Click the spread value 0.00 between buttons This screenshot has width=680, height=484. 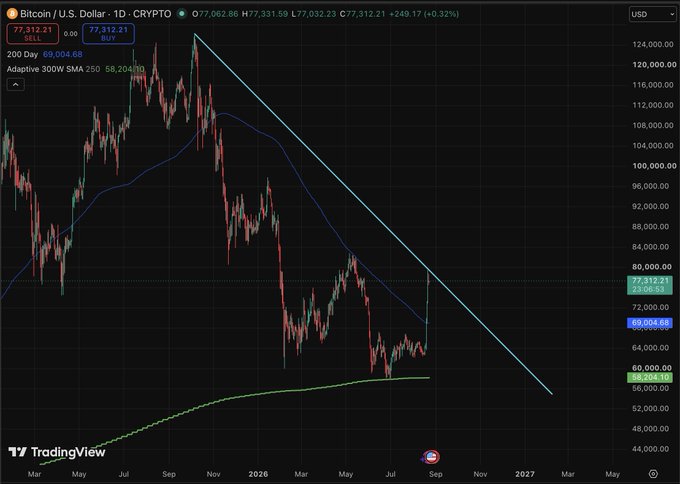click(x=71, y=34)
